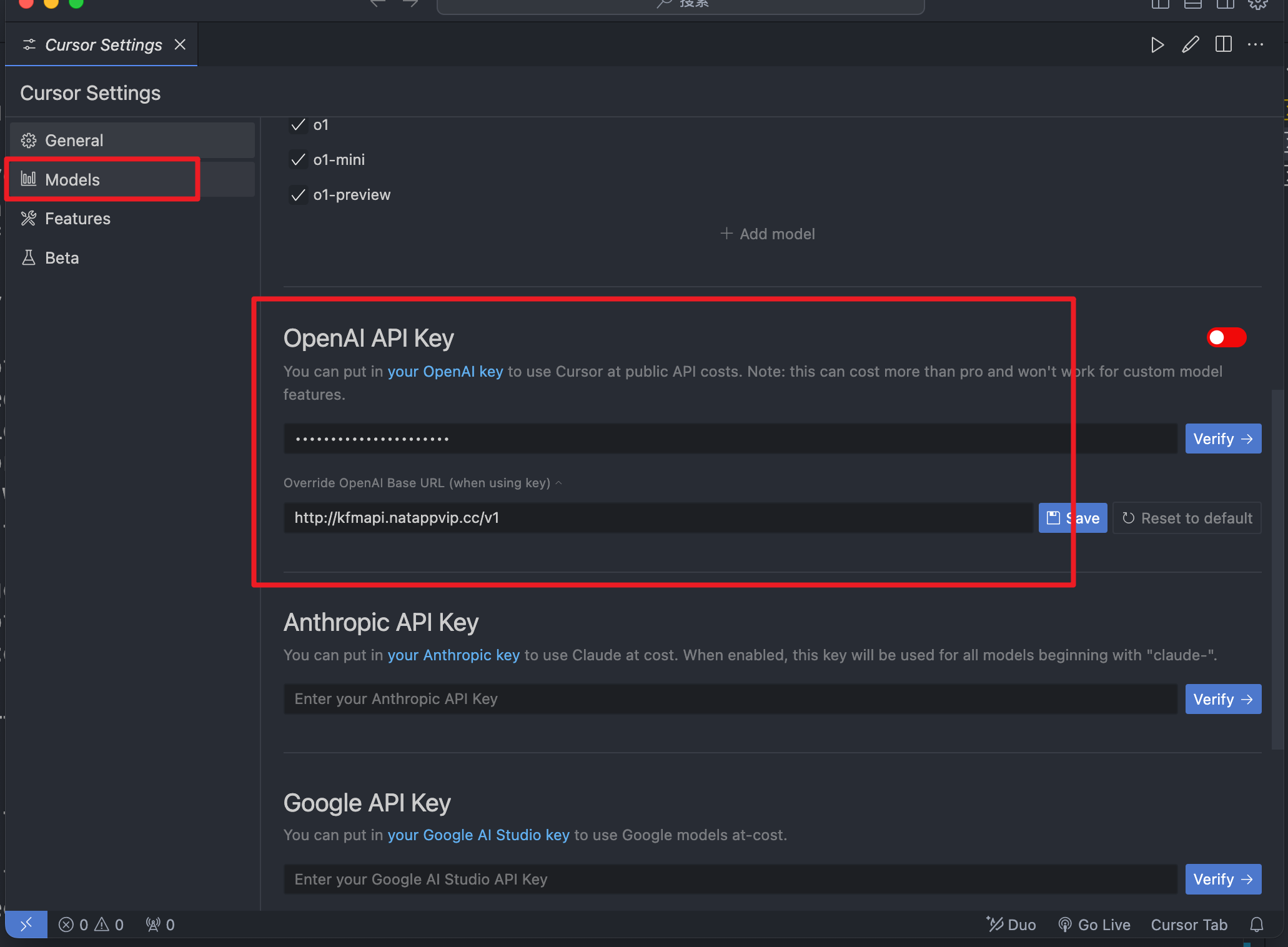Open notifications bell in status bar

coord(1257,925)
